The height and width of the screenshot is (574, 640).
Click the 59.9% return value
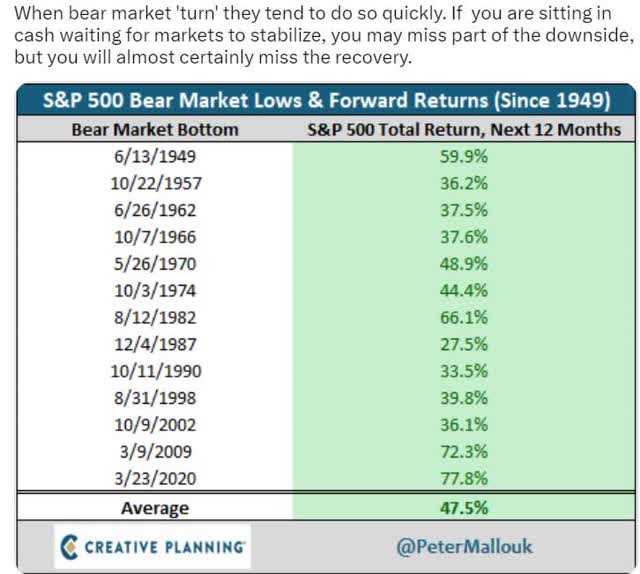coord(463,158)
